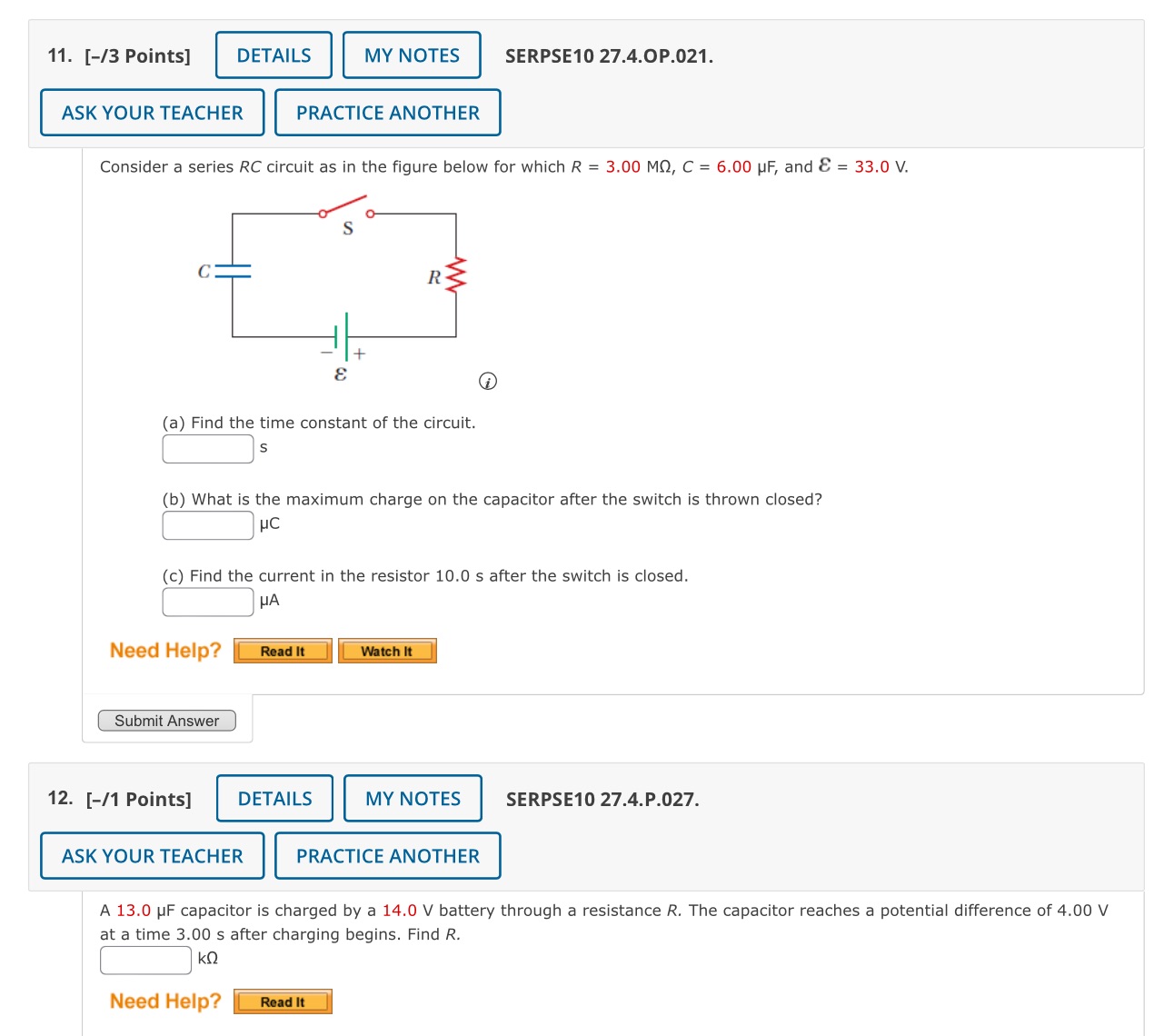Image resolution: width=1164 pixels, height=1036 pixels.
Task: Open DETAILS for question 12
Action: (274, 798)
